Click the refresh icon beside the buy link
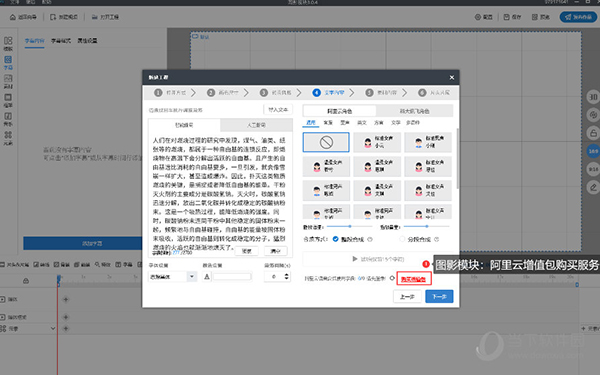The height and width of the screenshot is (375, 600). tap(392, 278)
